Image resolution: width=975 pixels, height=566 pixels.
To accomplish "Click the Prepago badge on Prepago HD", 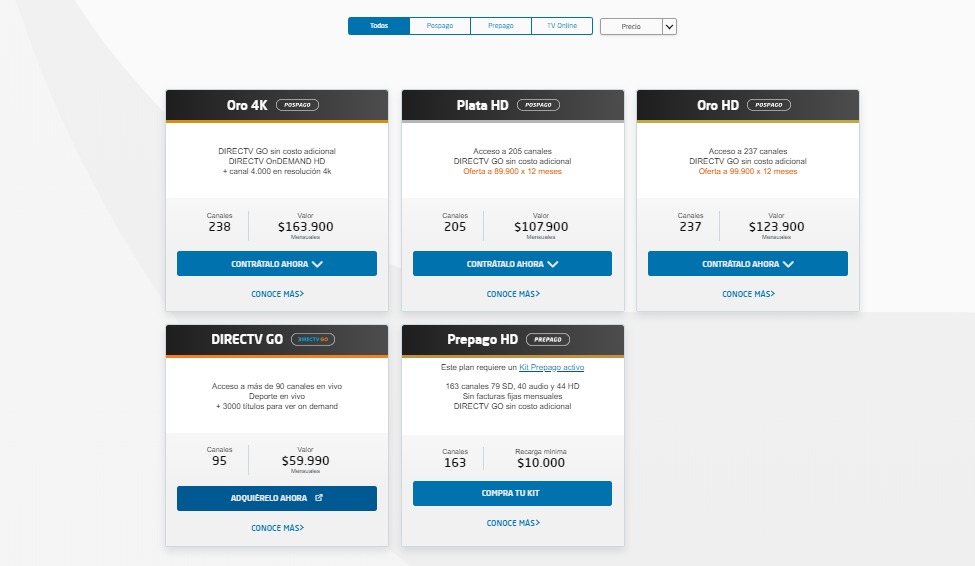I will point(547,339).
